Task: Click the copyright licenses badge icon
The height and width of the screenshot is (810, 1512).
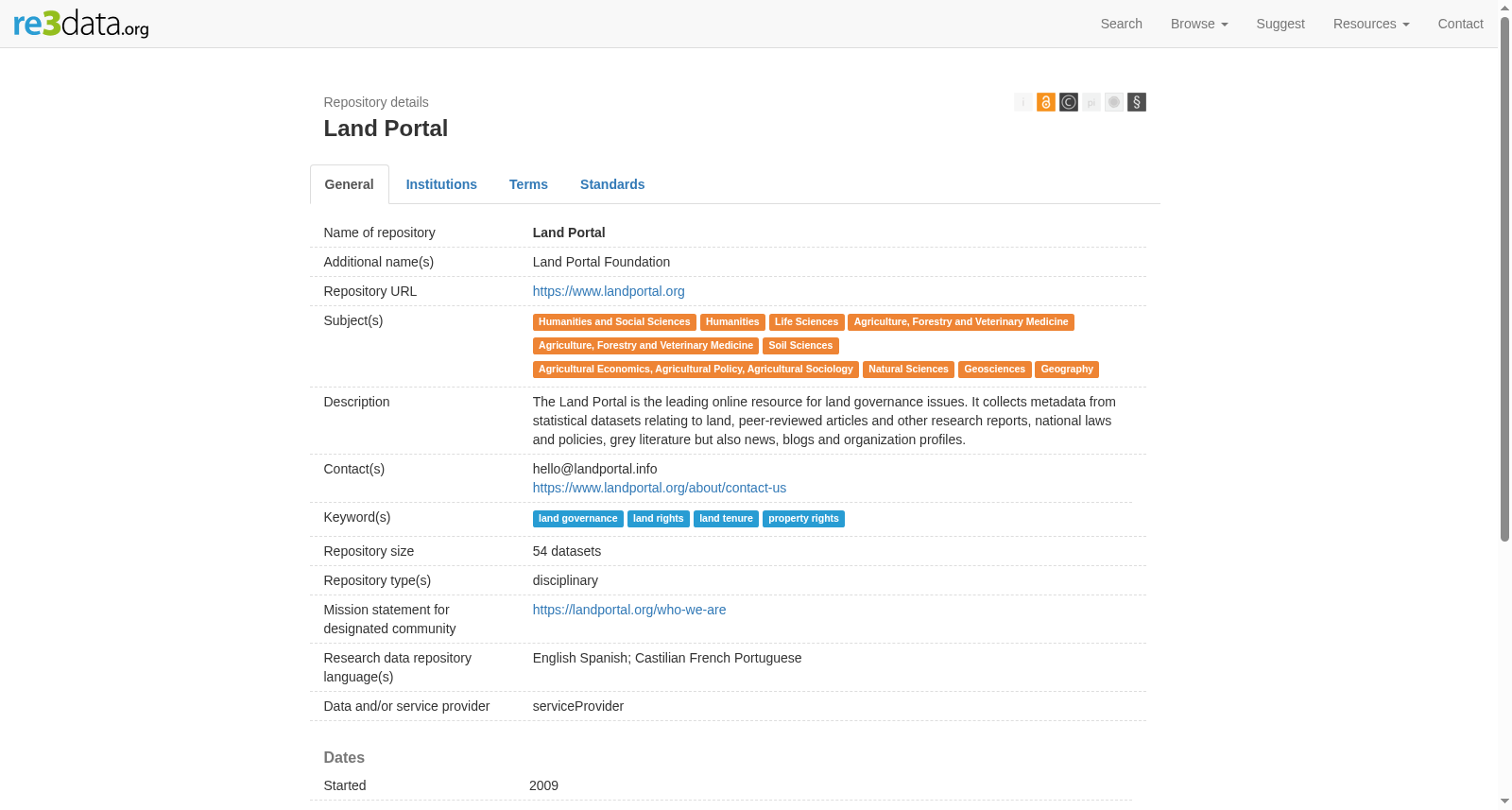Action: coord(1068,102)
